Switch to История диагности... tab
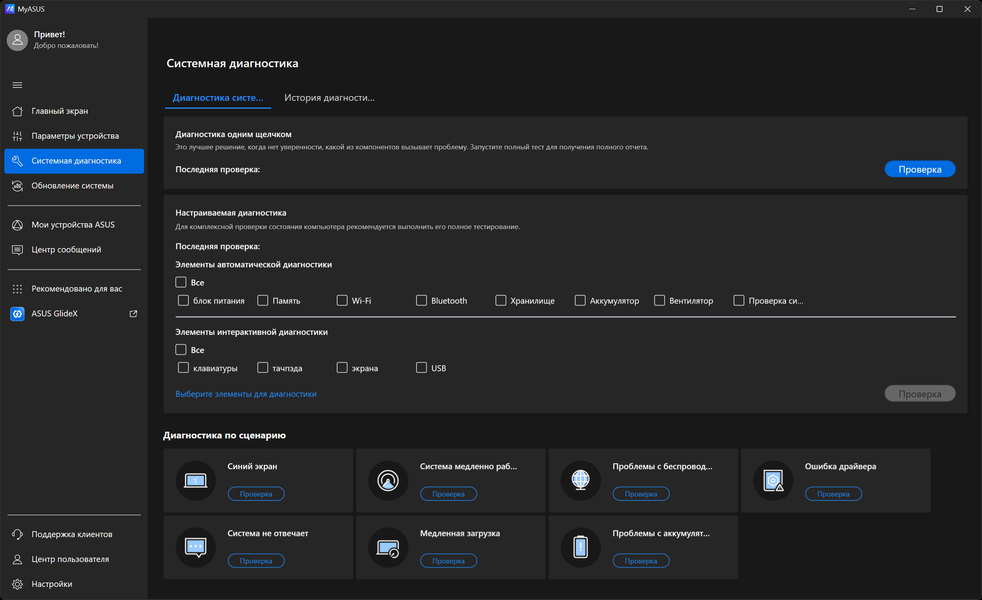The width and height of the screenshot is (982, 600). (329, 98)
